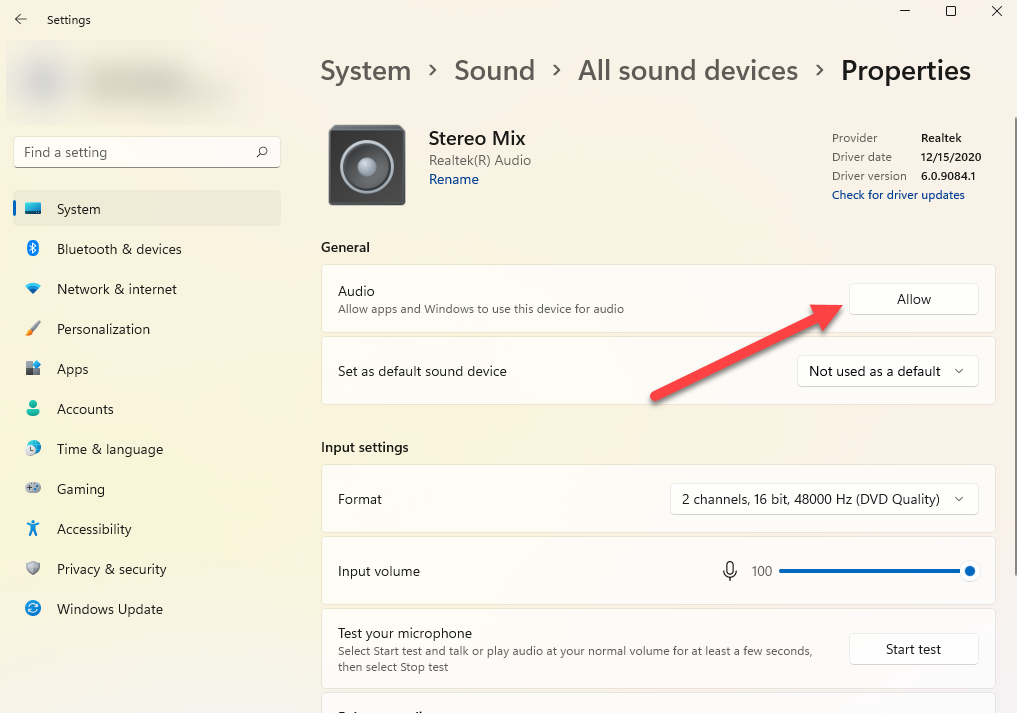Mute the input volume microphone icon
1017x713 pixels.
730,571
